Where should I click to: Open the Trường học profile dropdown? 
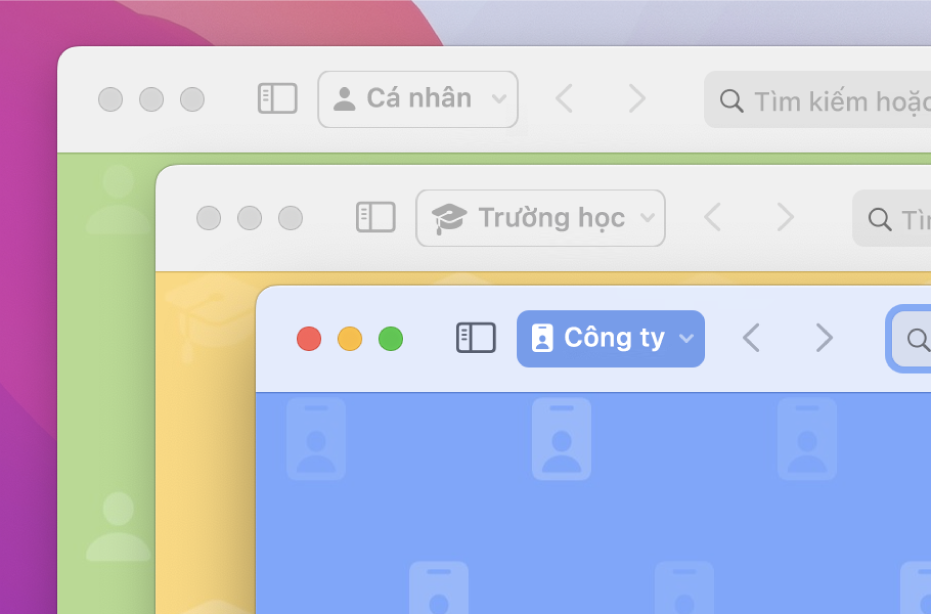click(x=540, y=218)
